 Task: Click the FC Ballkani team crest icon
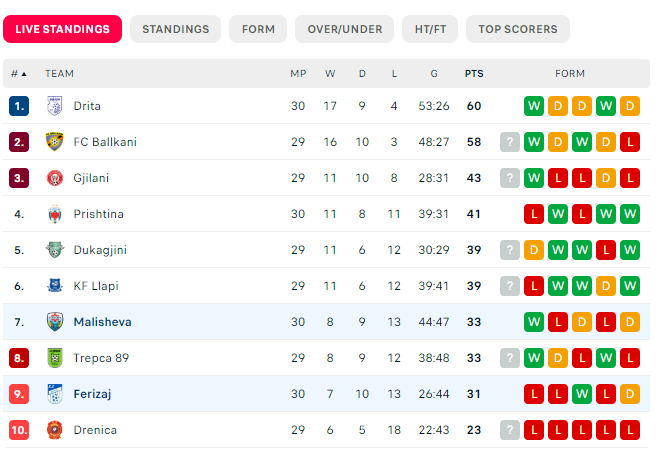[55, 142]
